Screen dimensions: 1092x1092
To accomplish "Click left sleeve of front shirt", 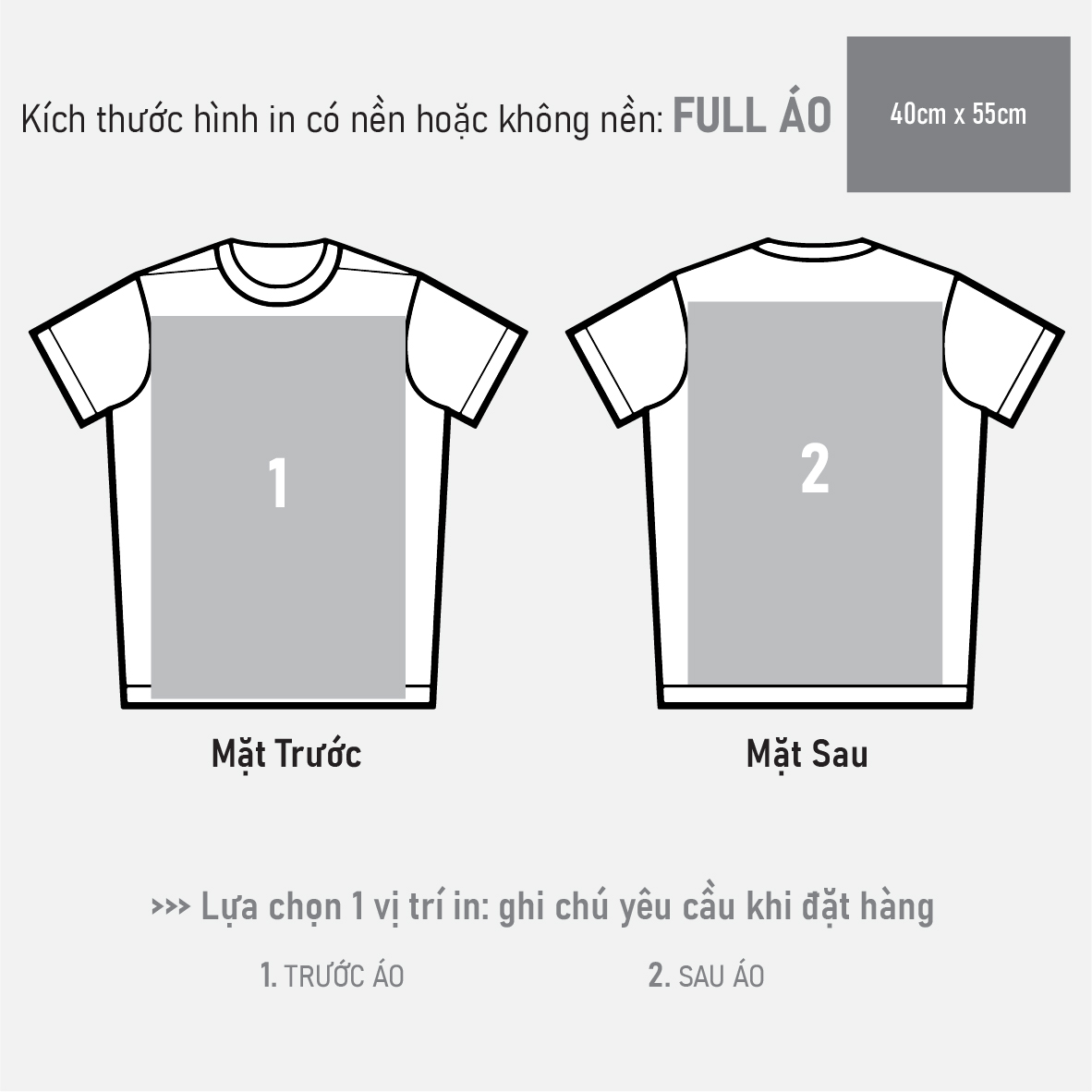I will pyautogui.click(x=87, y=348).
